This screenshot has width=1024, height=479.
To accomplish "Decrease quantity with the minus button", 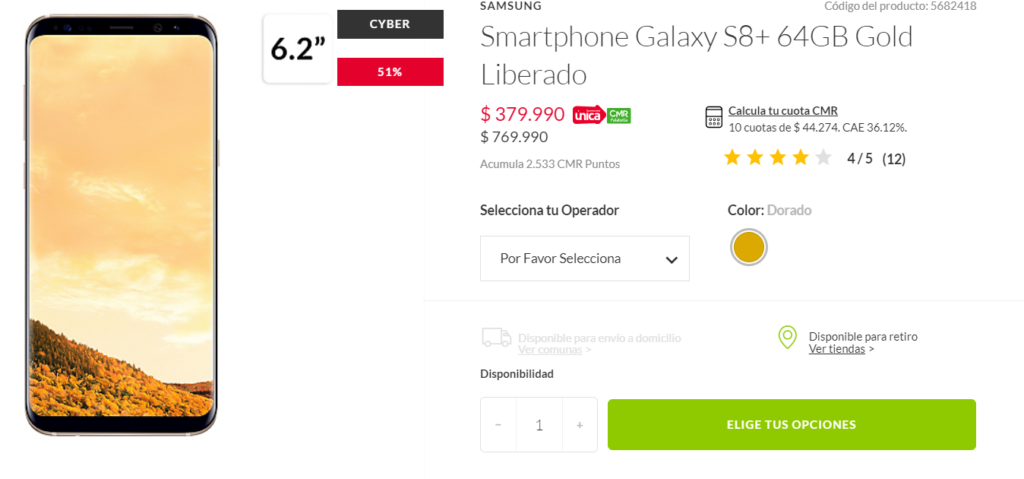I will tap(499, 425).
